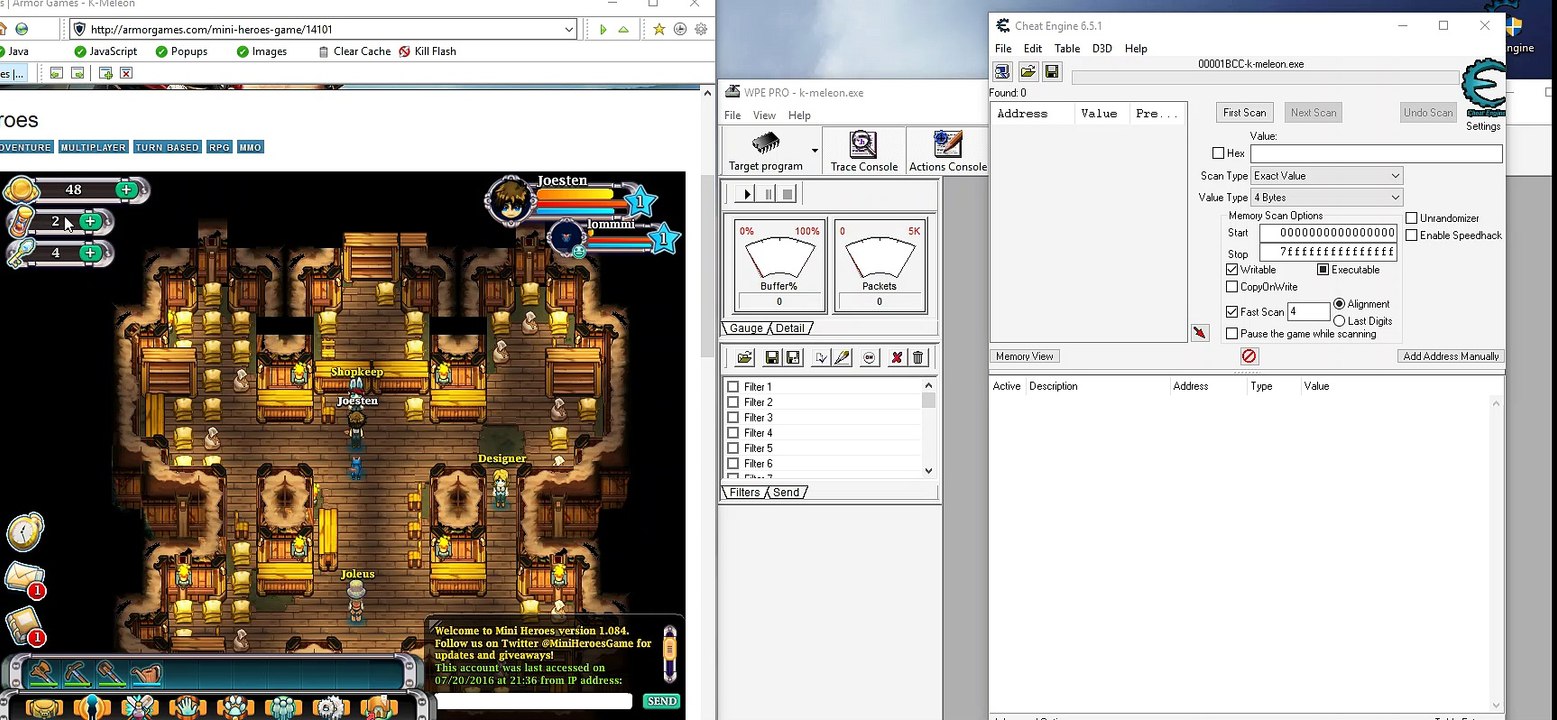
Task: Click the Memory View button
Action: coord(1025,356)
